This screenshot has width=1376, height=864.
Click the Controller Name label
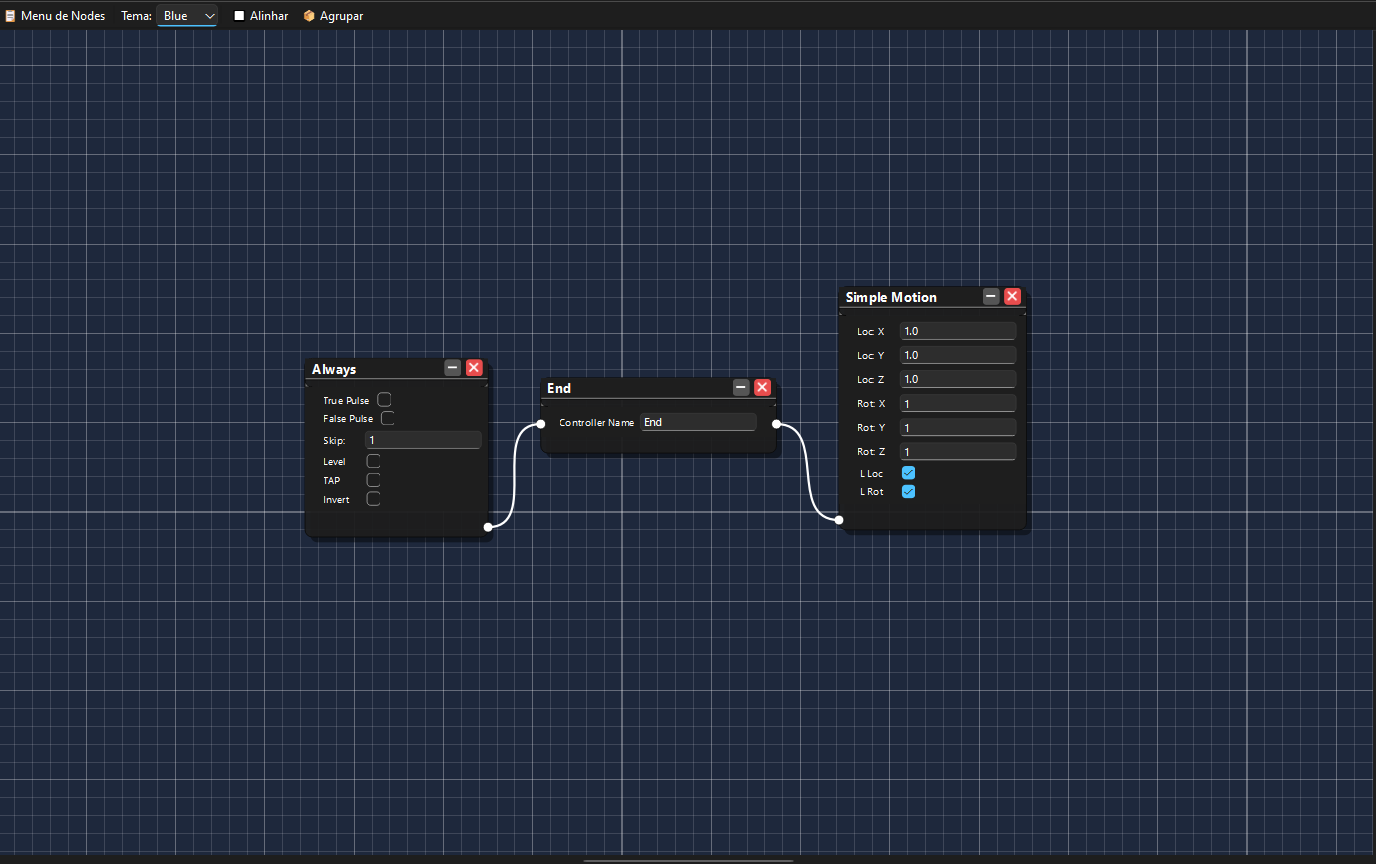[596, 423]
